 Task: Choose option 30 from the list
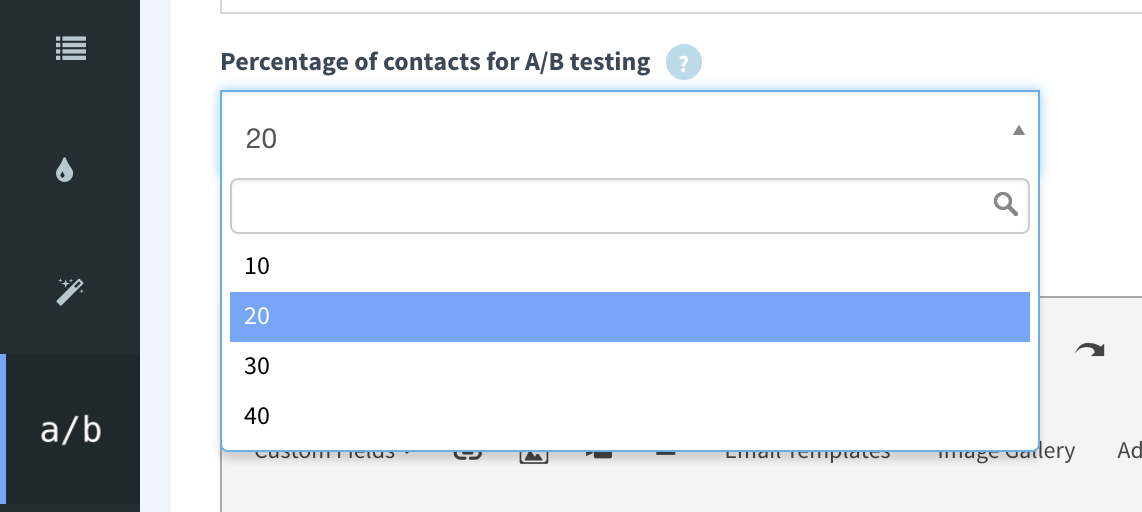point(630,366)
